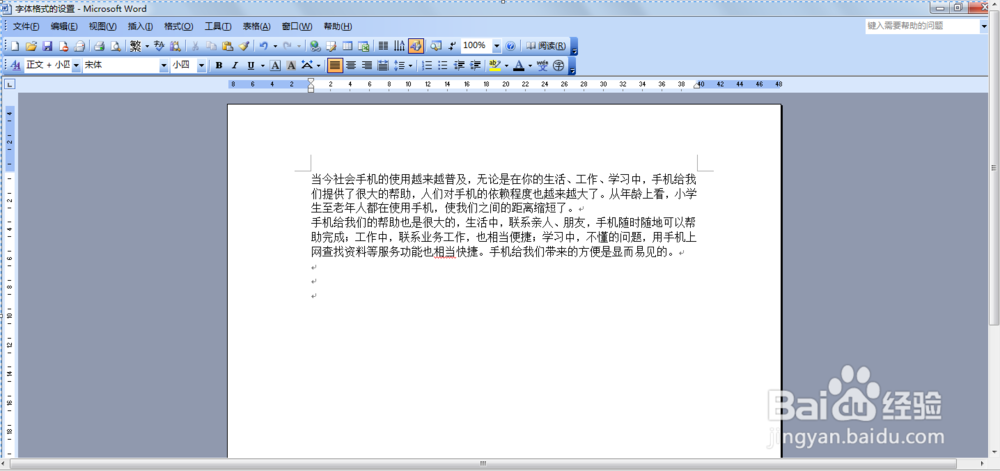Click the 阅读(R) reading layout button
1000x471 pixels.
(546, 46)
